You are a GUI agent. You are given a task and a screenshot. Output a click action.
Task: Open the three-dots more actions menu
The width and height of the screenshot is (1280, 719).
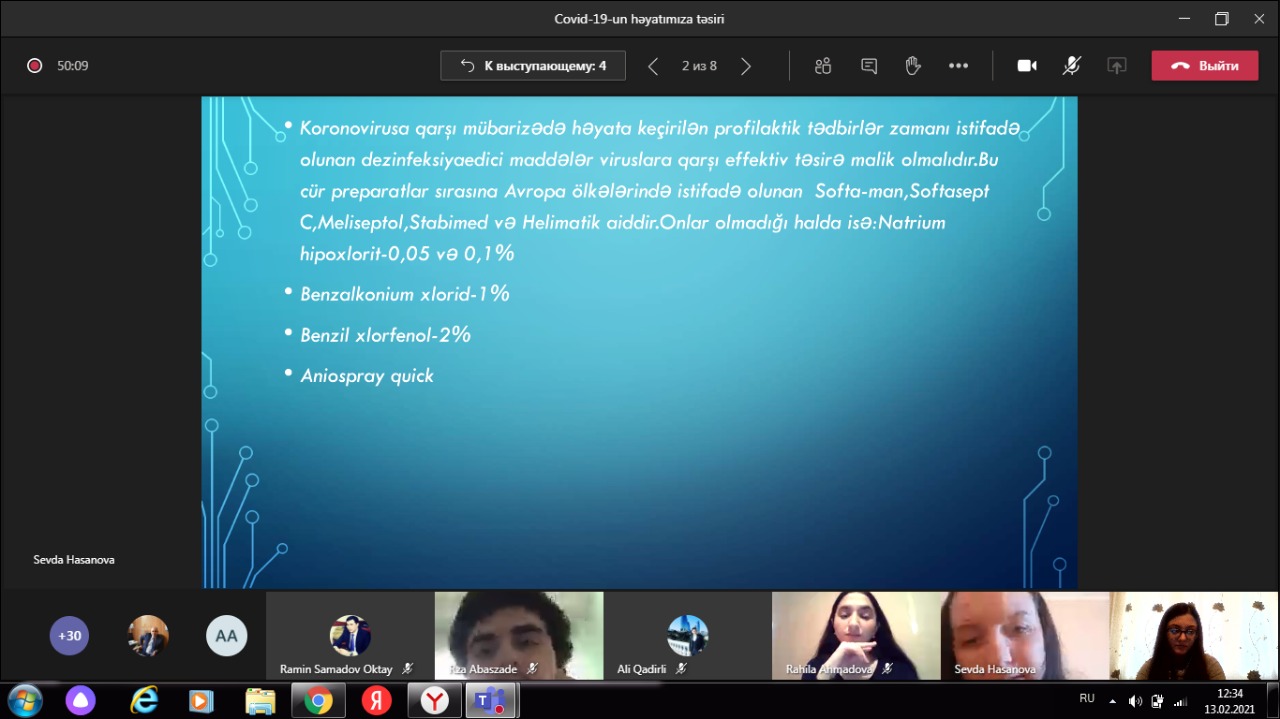click(958, 66)
